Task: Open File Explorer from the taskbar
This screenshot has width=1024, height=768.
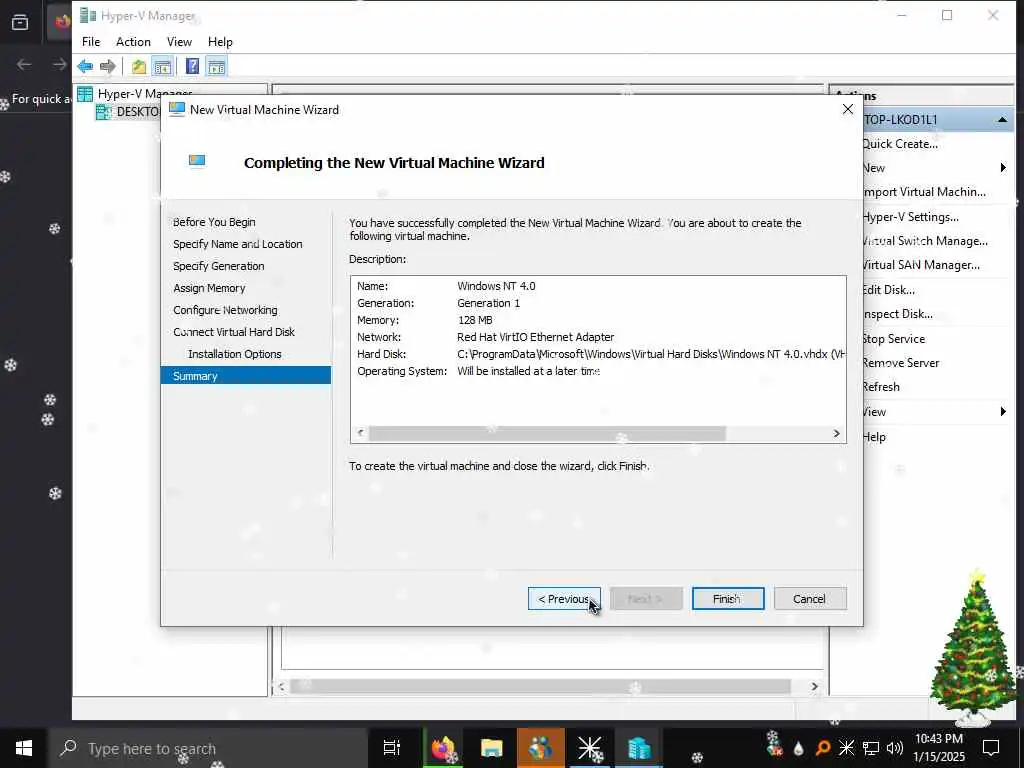Action: pyautogui.click(x=491, y=748)
